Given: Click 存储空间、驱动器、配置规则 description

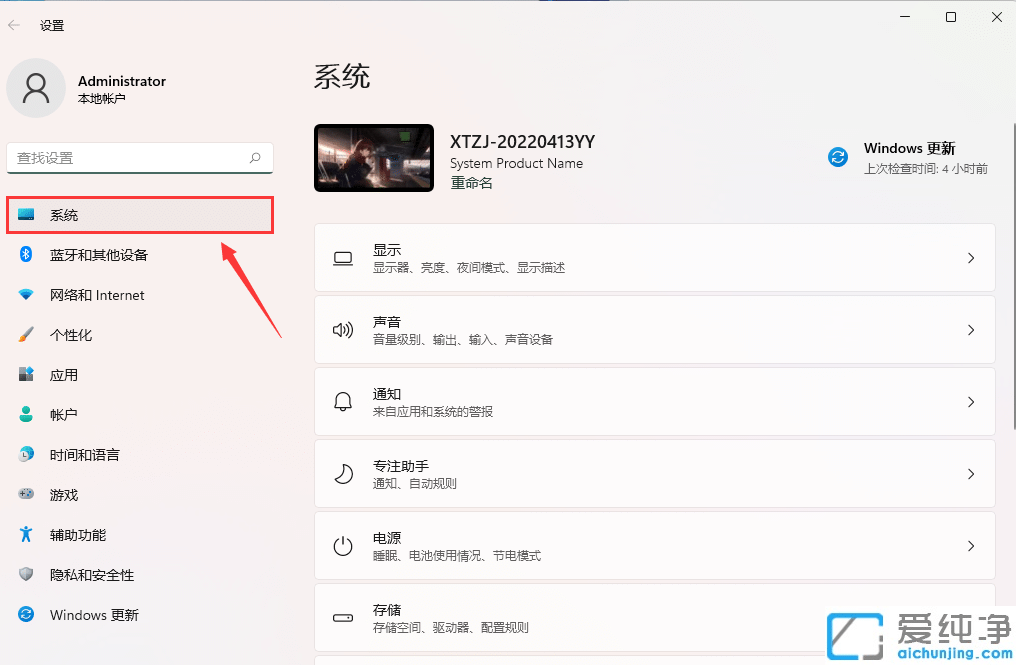Looking at the screenshot, I should (x=450, y=627).
